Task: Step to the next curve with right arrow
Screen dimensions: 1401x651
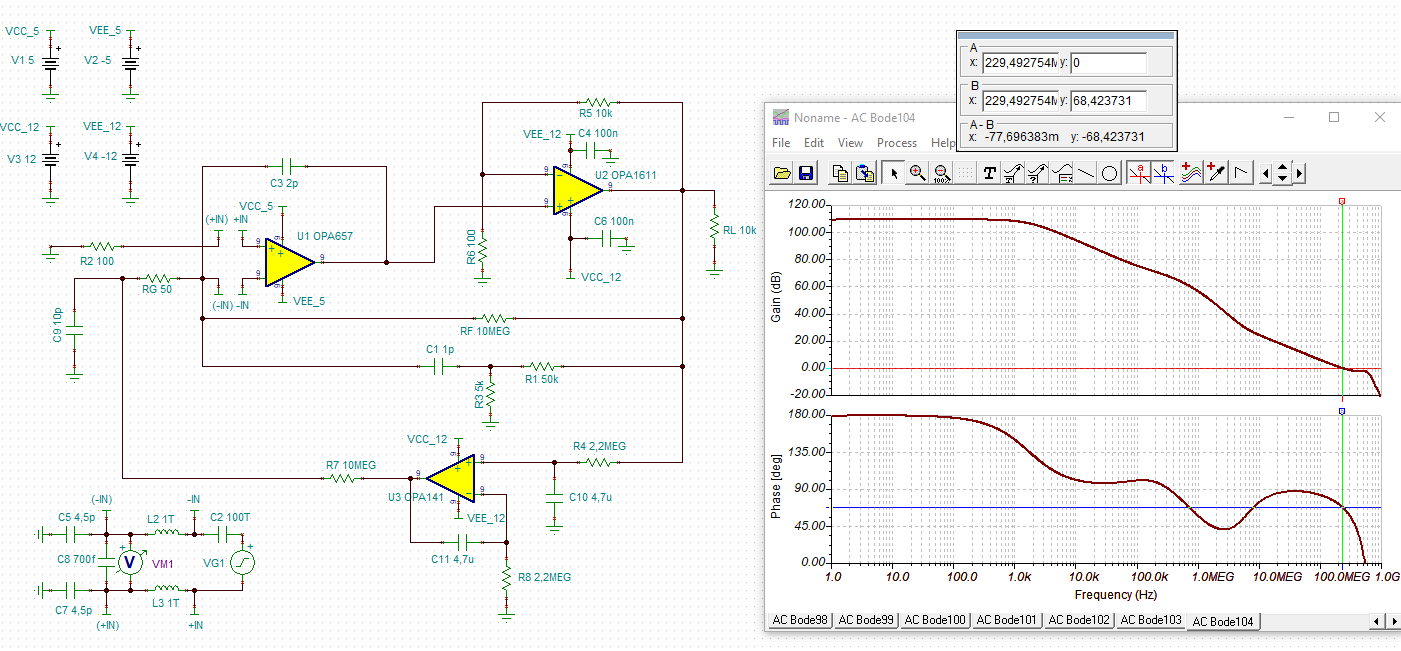Action: (1297, 172)
